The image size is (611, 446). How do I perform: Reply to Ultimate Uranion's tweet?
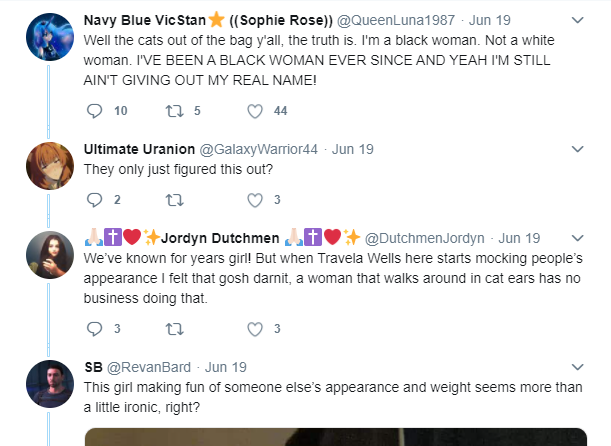click(x=94, y=200)
